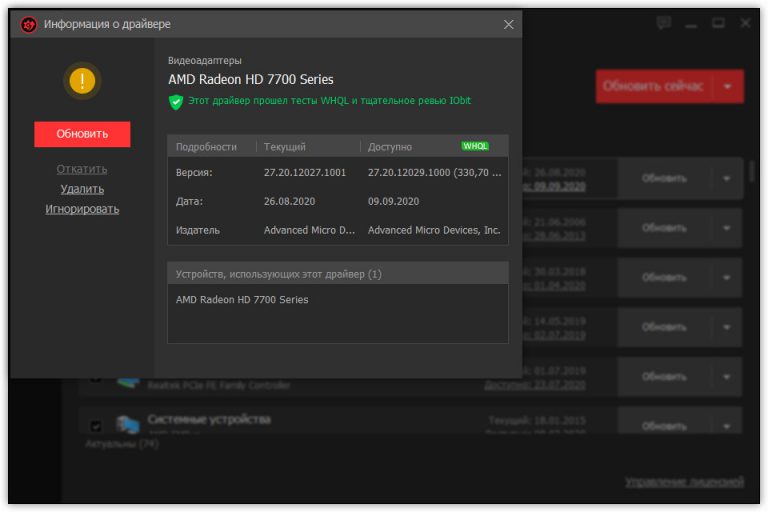This screenshot has width=768, height=512.
Task: Click Обновить button in Системные устройства row
Action: [664, 426]
